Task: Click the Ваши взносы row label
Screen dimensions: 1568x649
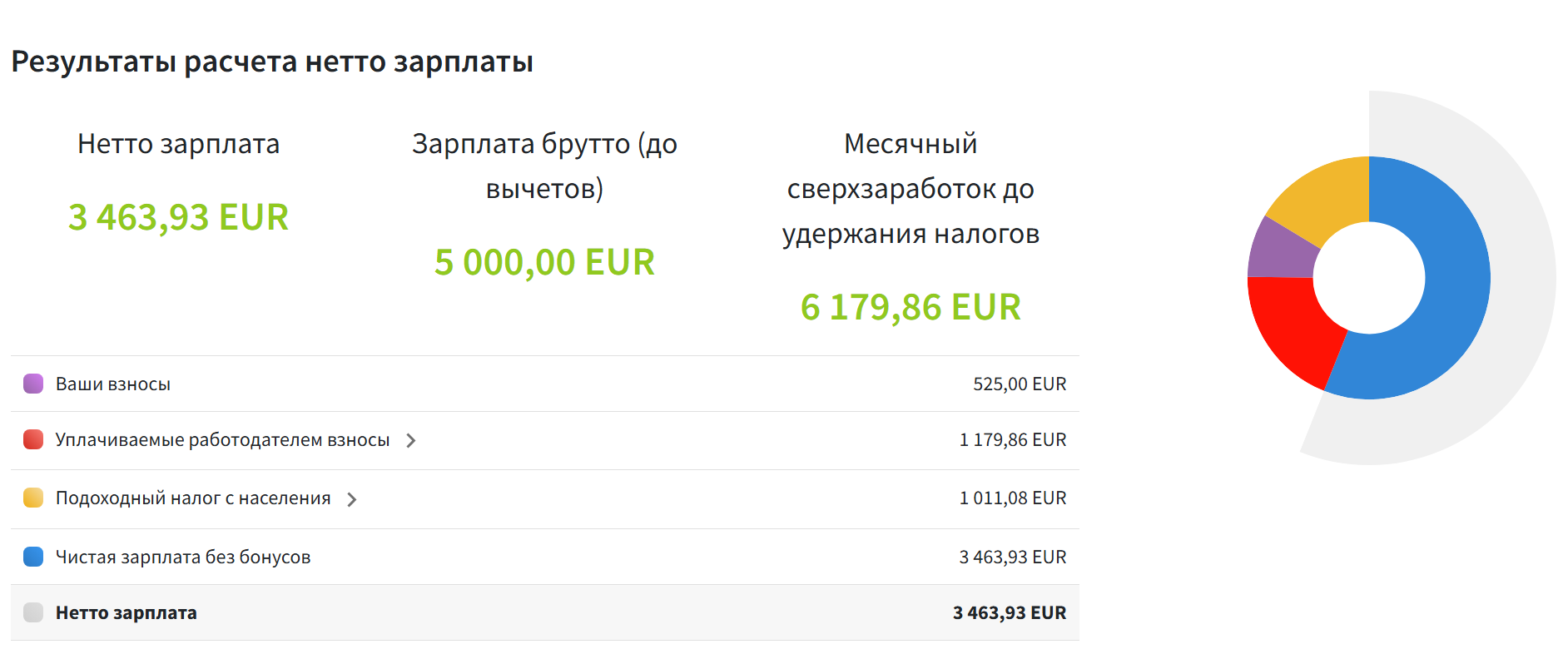Action: click(112, 384)
